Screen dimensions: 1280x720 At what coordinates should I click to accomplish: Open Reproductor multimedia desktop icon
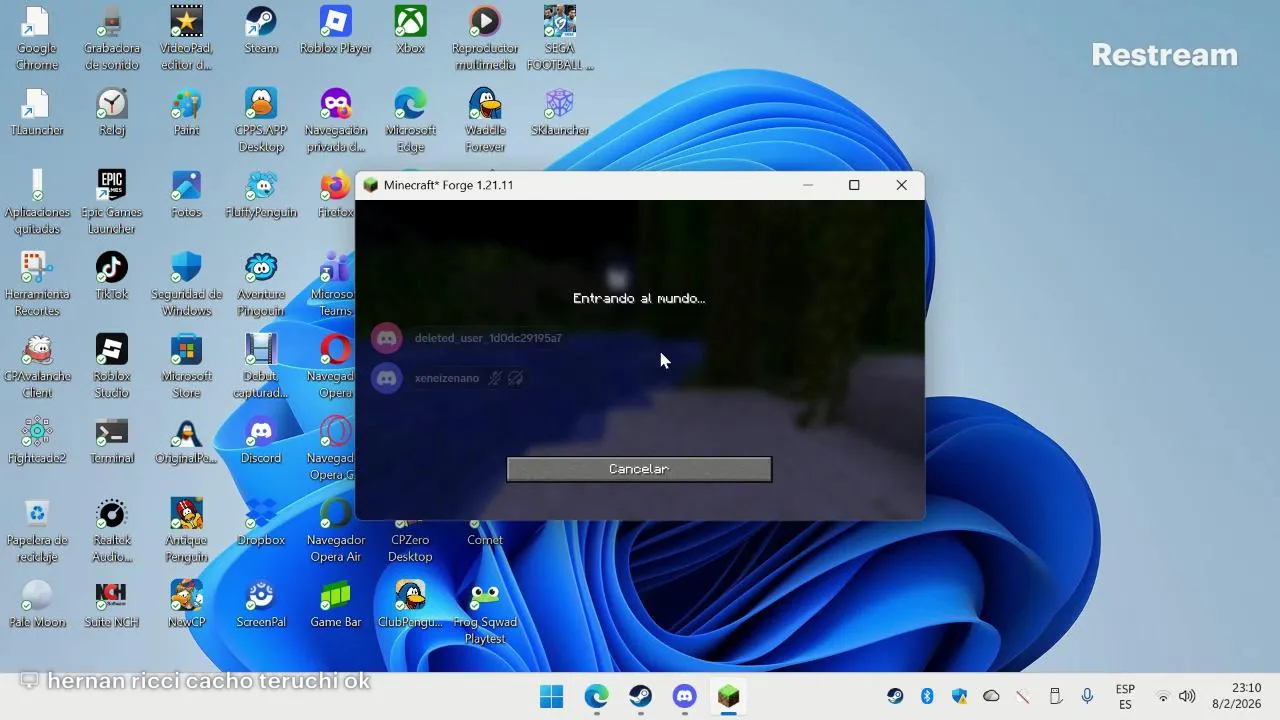click(485, 38)
